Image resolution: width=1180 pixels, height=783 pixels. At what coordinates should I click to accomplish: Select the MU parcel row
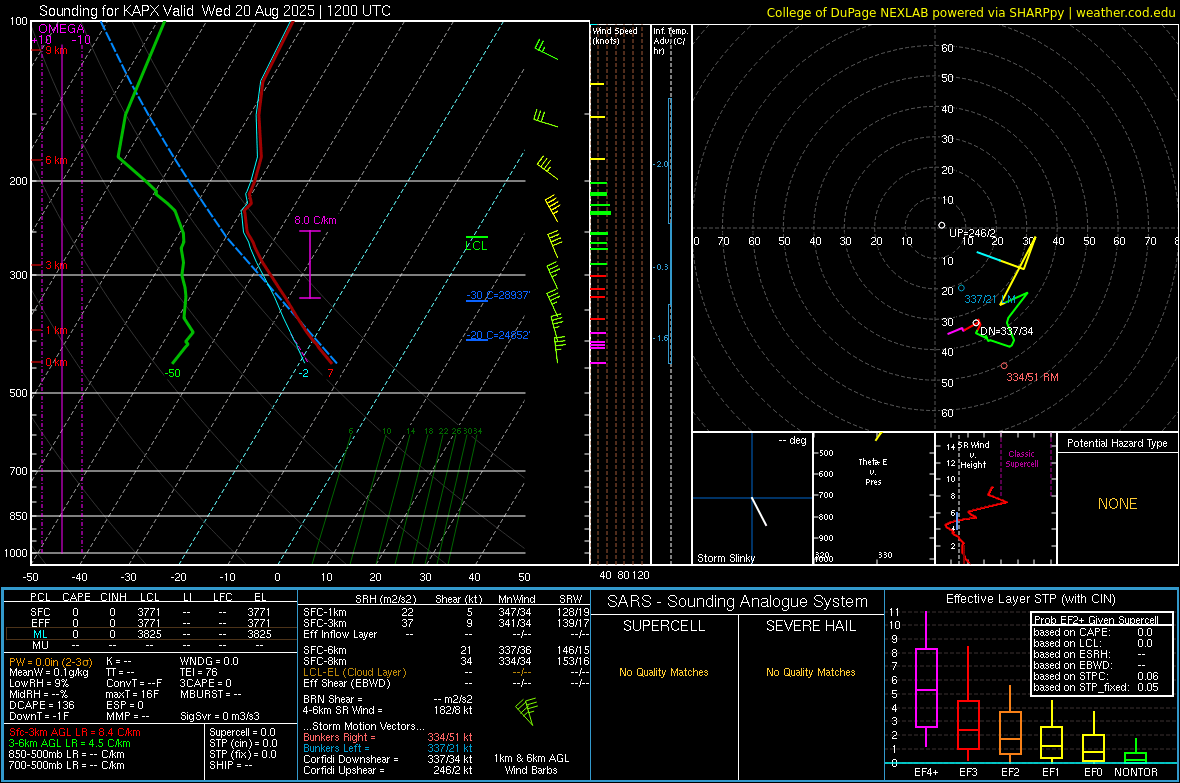(150, 645)
